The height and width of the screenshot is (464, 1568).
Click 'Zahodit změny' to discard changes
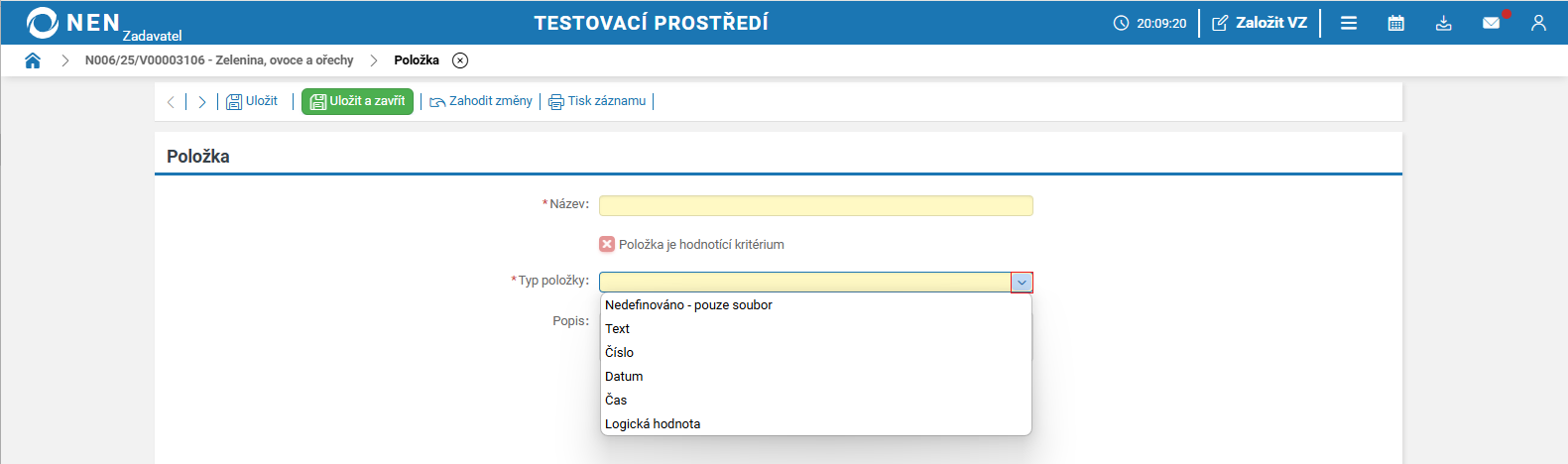pyautogui.click(x=481, y=101)
